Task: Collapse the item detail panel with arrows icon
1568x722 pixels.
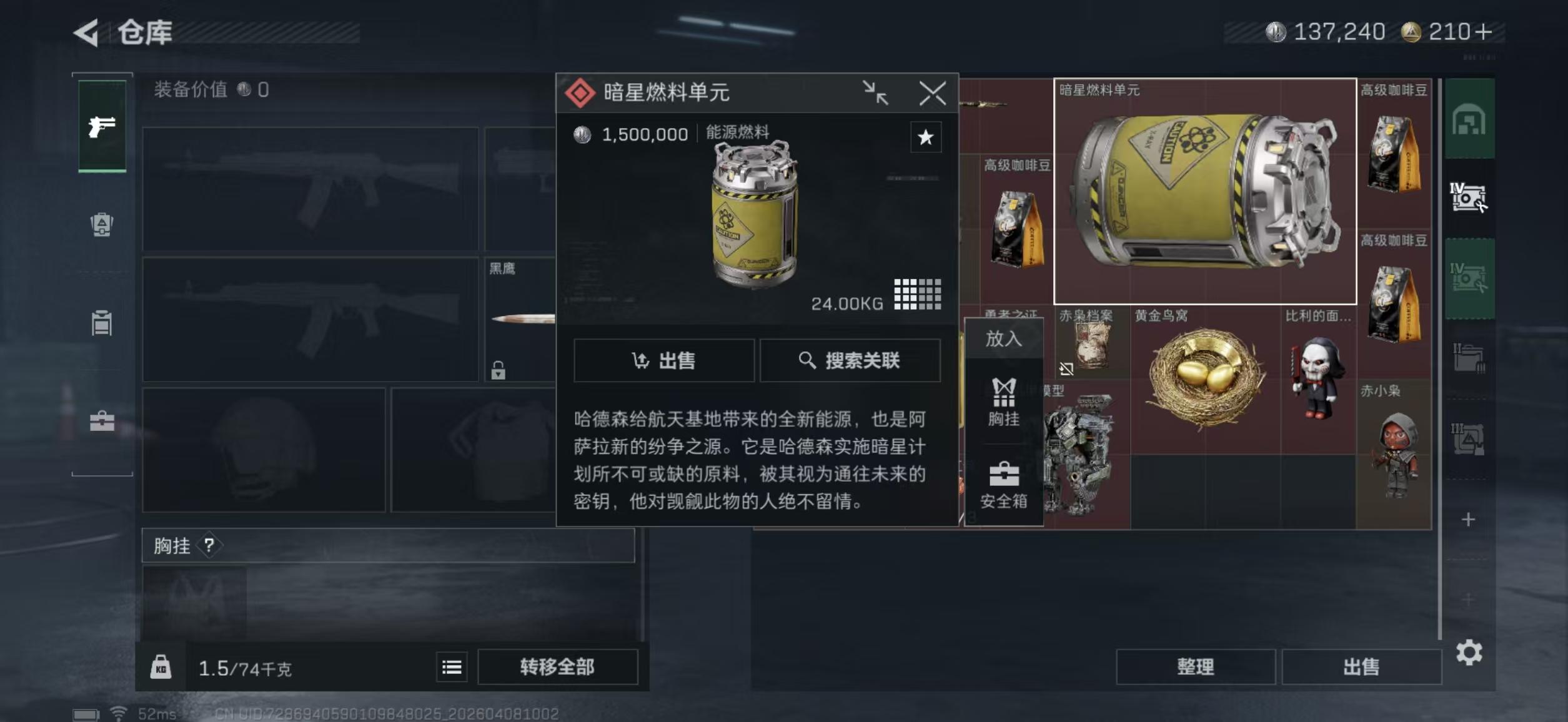Action: tap(875, 93)
